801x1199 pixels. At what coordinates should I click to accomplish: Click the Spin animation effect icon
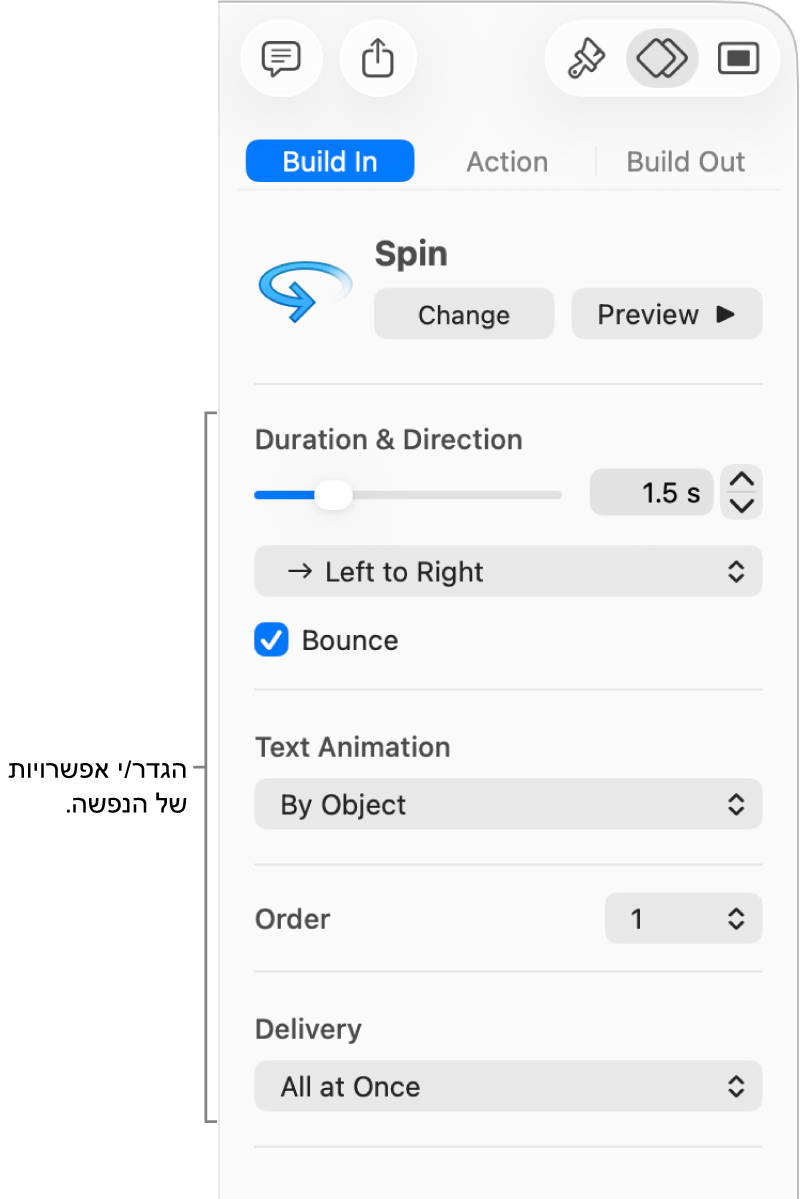pyautogui.click(x=303, y=290)
